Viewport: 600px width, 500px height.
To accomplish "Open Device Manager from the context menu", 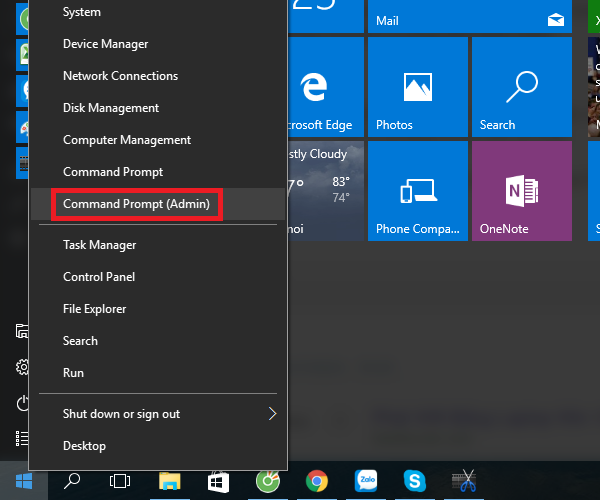I will [105, 44].
